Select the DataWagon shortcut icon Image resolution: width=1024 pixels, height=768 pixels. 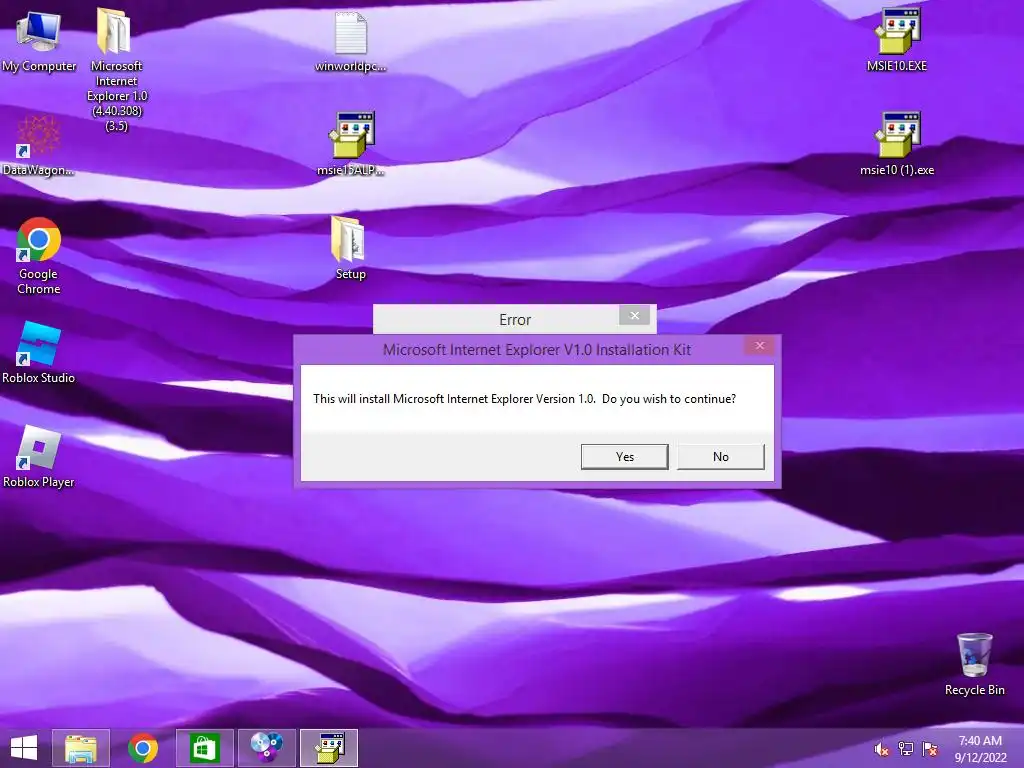click(38, 145)
